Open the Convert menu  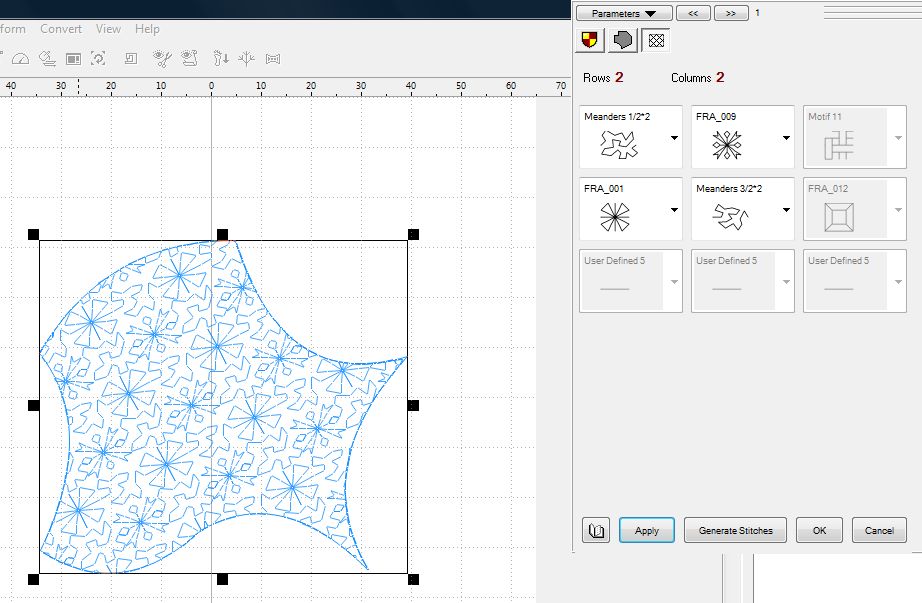pos(61,29)
